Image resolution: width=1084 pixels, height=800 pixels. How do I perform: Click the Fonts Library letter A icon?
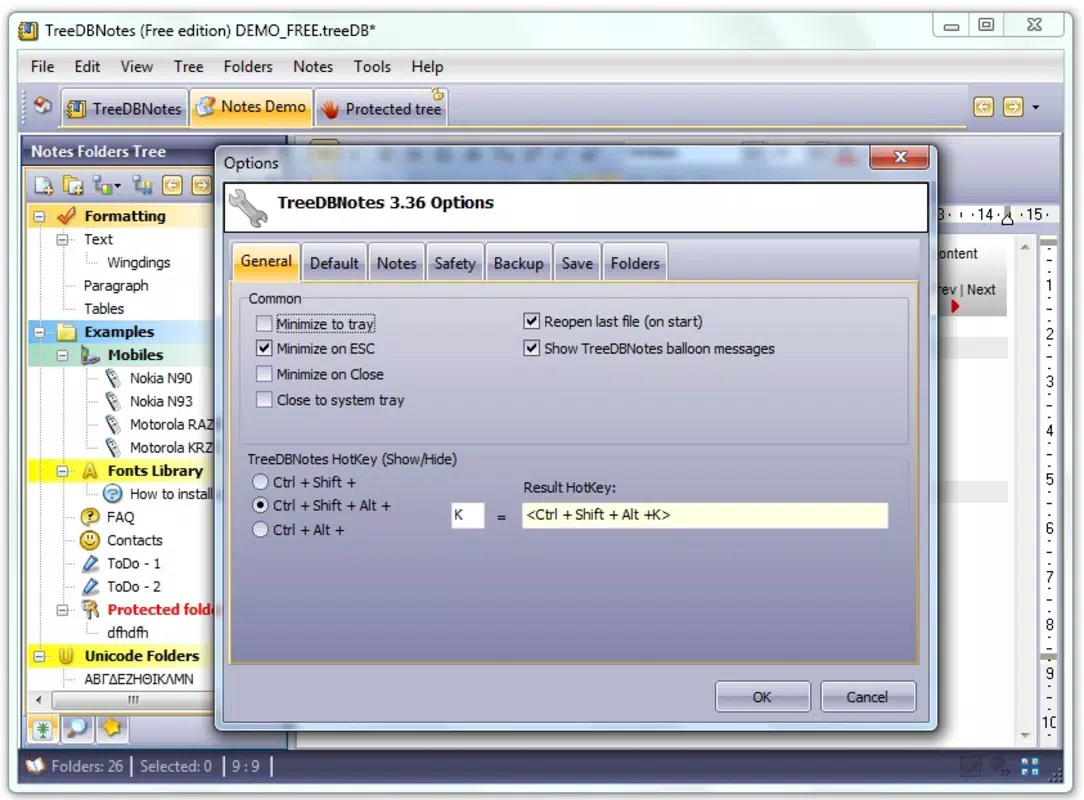90,471
